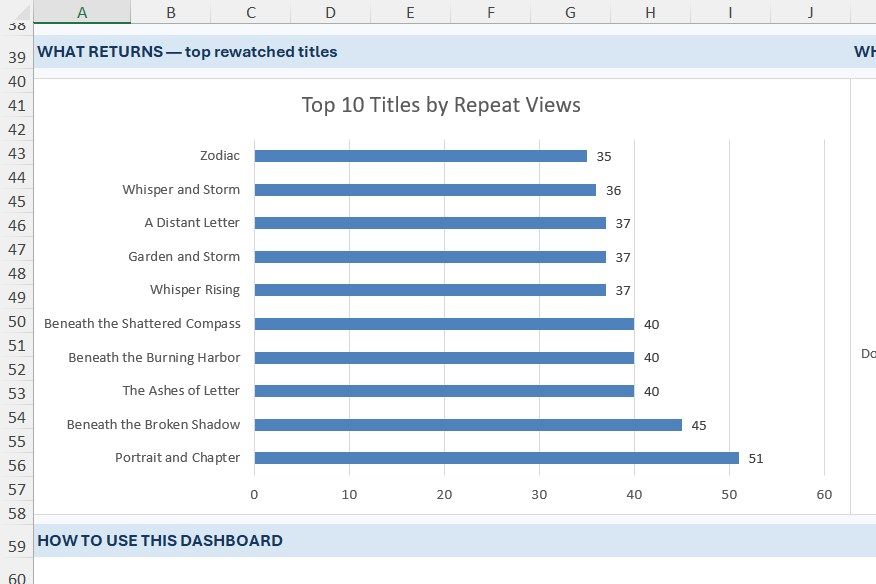This screenshot has height=584, width=876.
Task: Select column D header
Action: (331, 12)
